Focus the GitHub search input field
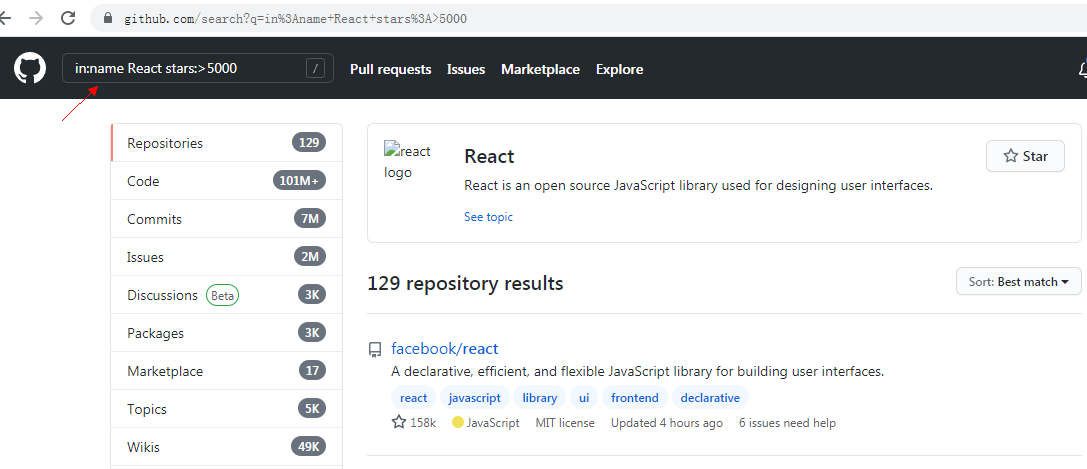 tap(198, 69)
